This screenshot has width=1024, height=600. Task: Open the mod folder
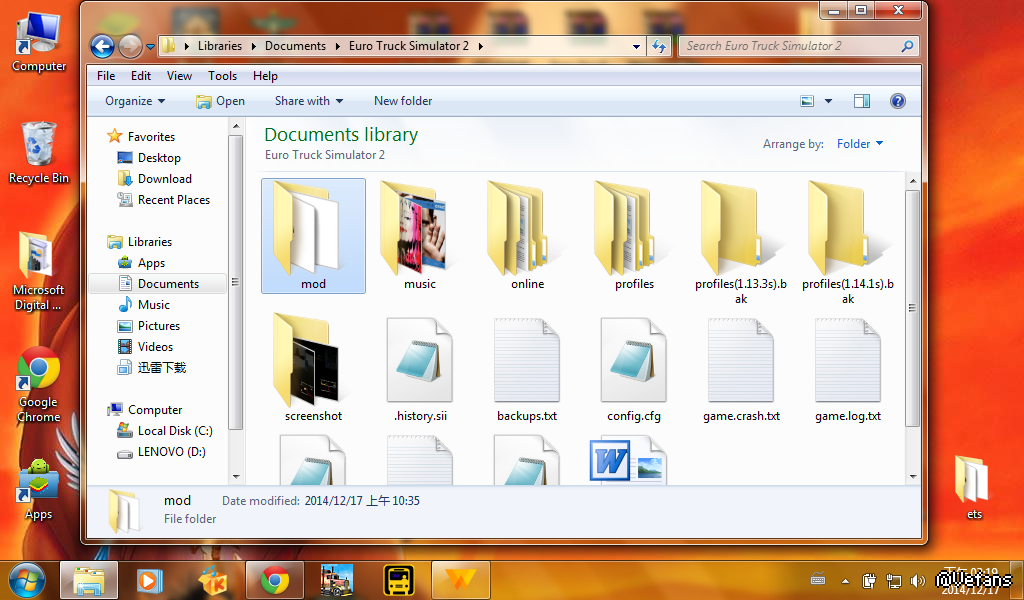(x=313, y=234)
